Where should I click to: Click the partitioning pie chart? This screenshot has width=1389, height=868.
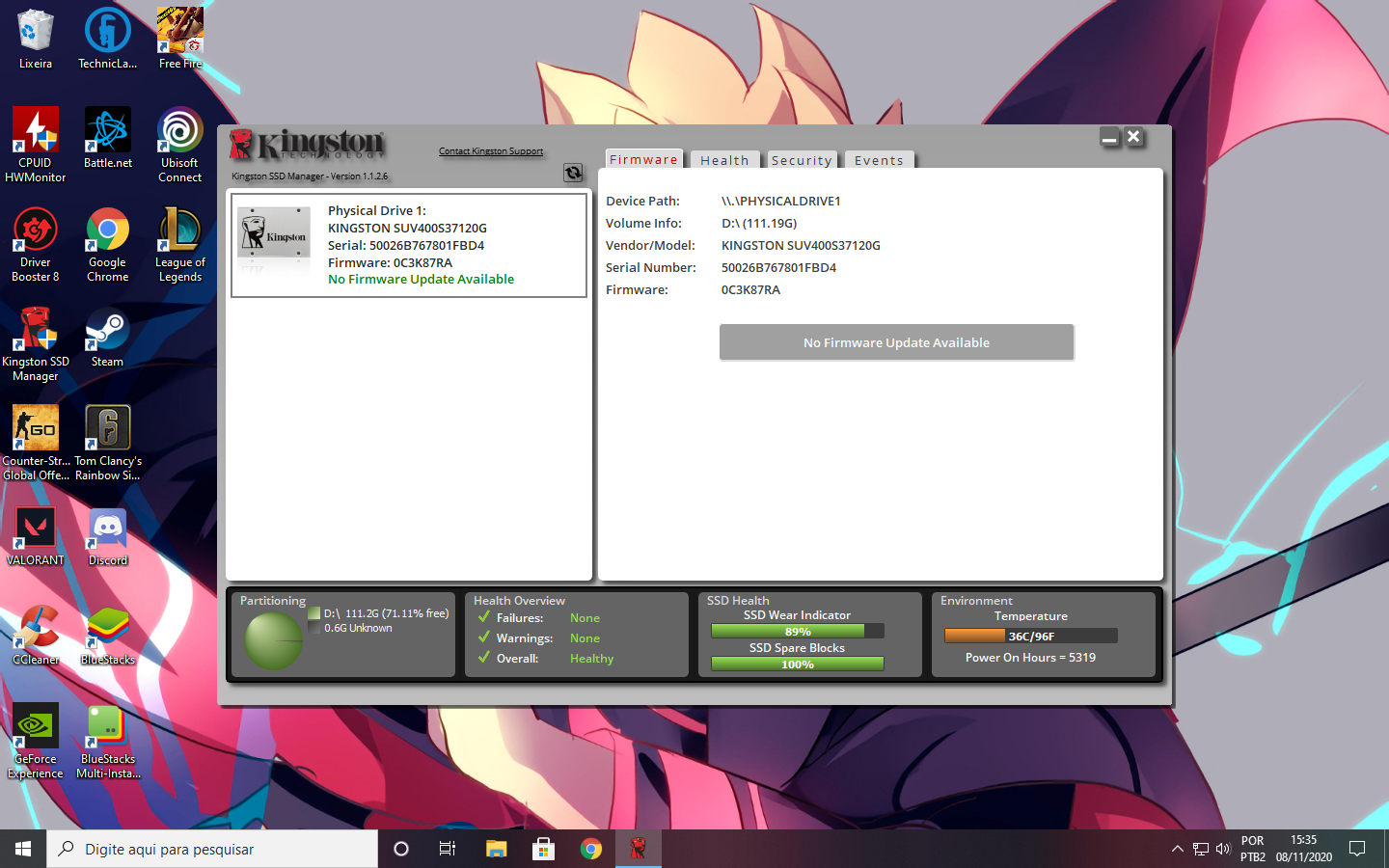(274, 640)
